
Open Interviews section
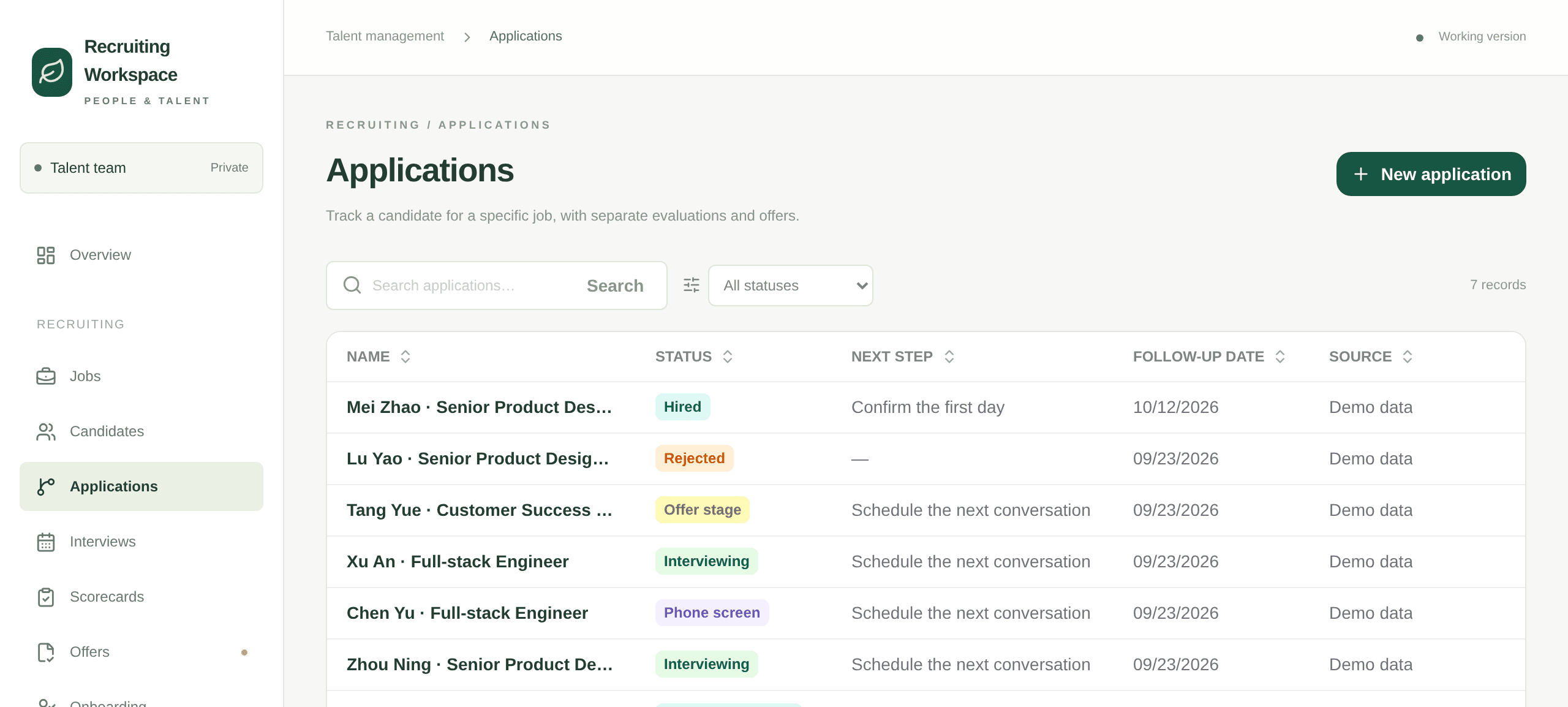[x=141, y=542]
